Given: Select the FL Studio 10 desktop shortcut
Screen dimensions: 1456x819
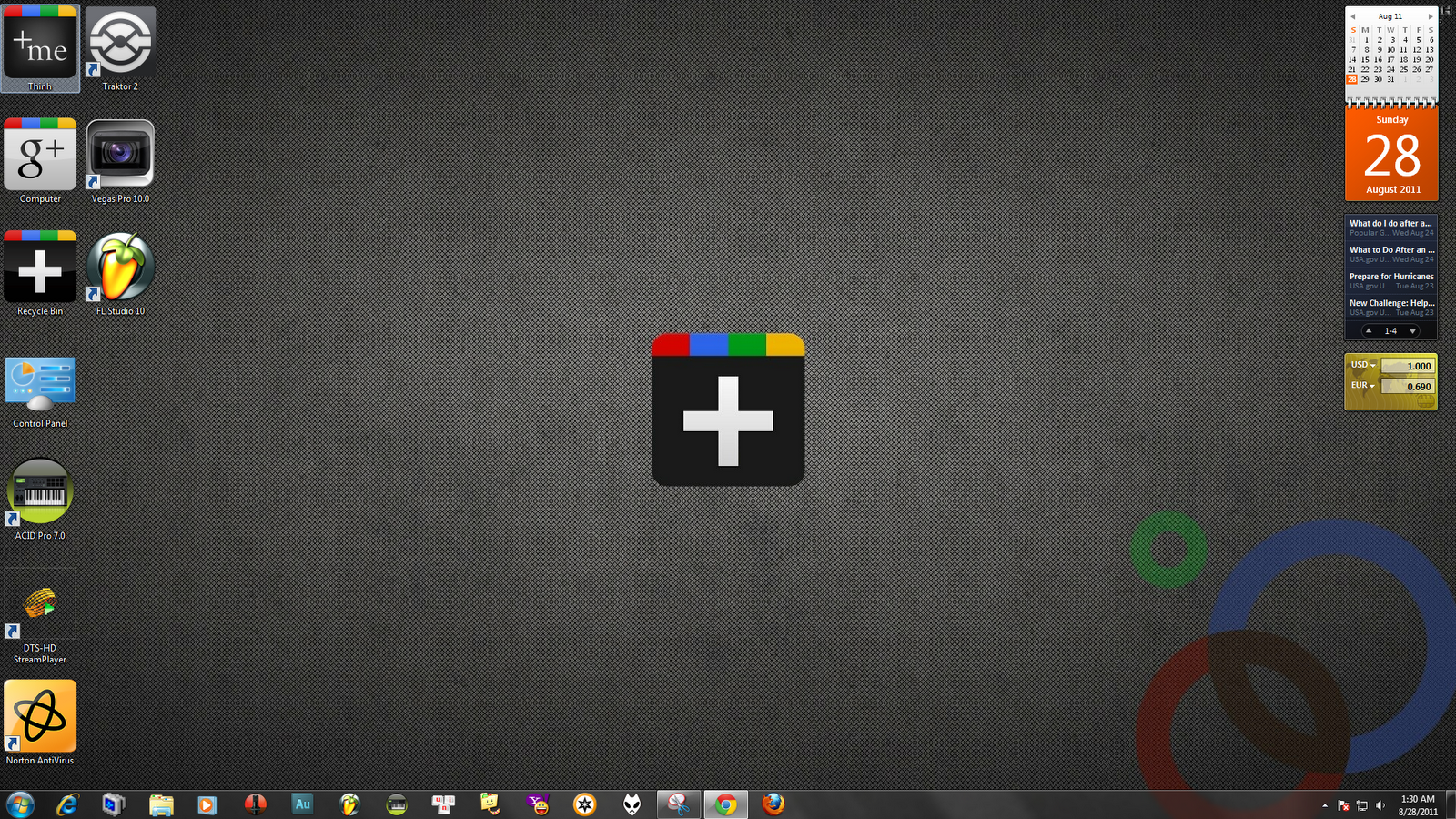Looking at the screenshot, I should click(x=120, y=273).
